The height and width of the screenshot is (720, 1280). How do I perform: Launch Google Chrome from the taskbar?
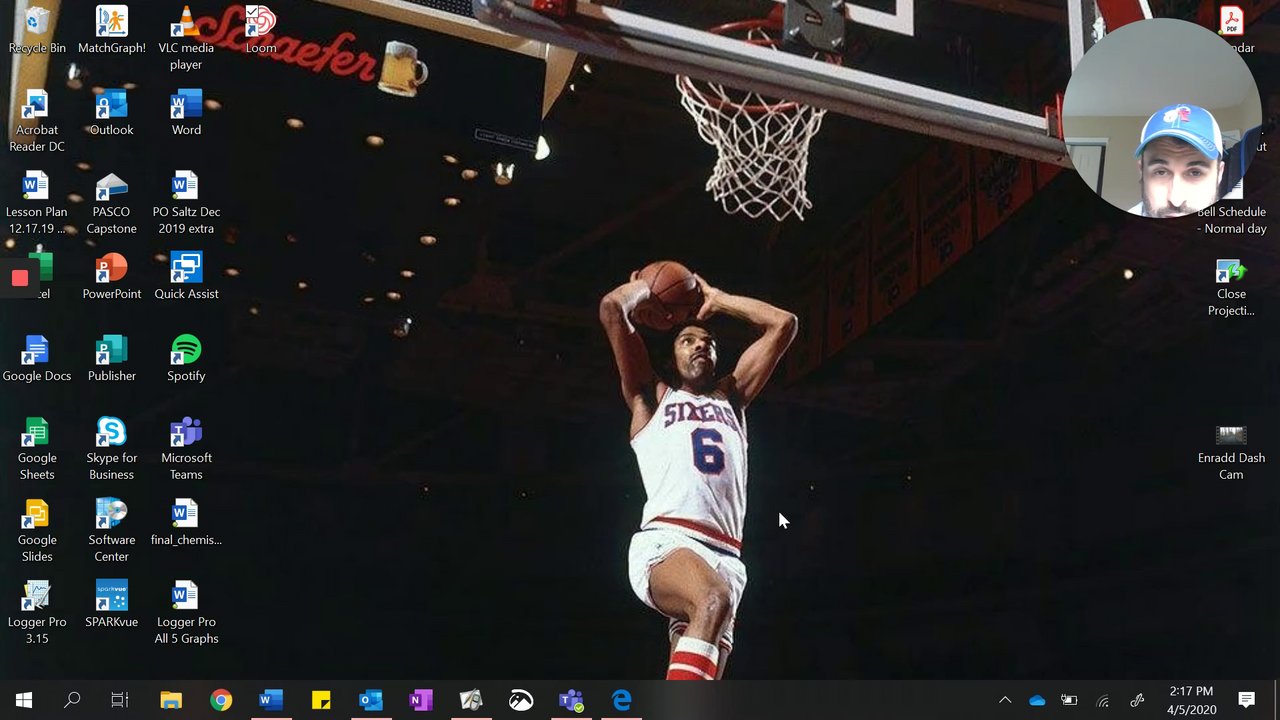coord(221,700)
